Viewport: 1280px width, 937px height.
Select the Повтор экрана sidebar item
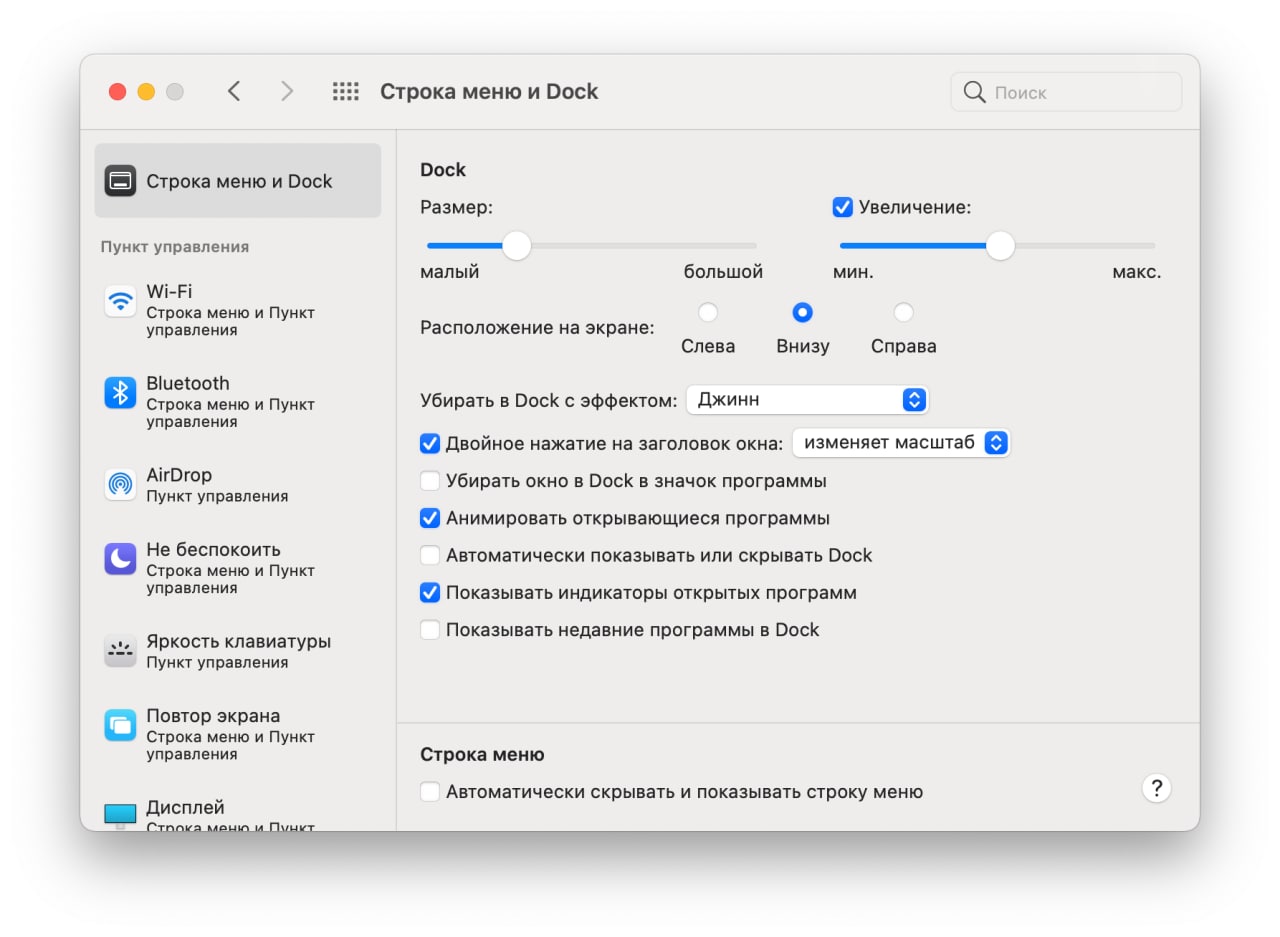pos(238,734)
